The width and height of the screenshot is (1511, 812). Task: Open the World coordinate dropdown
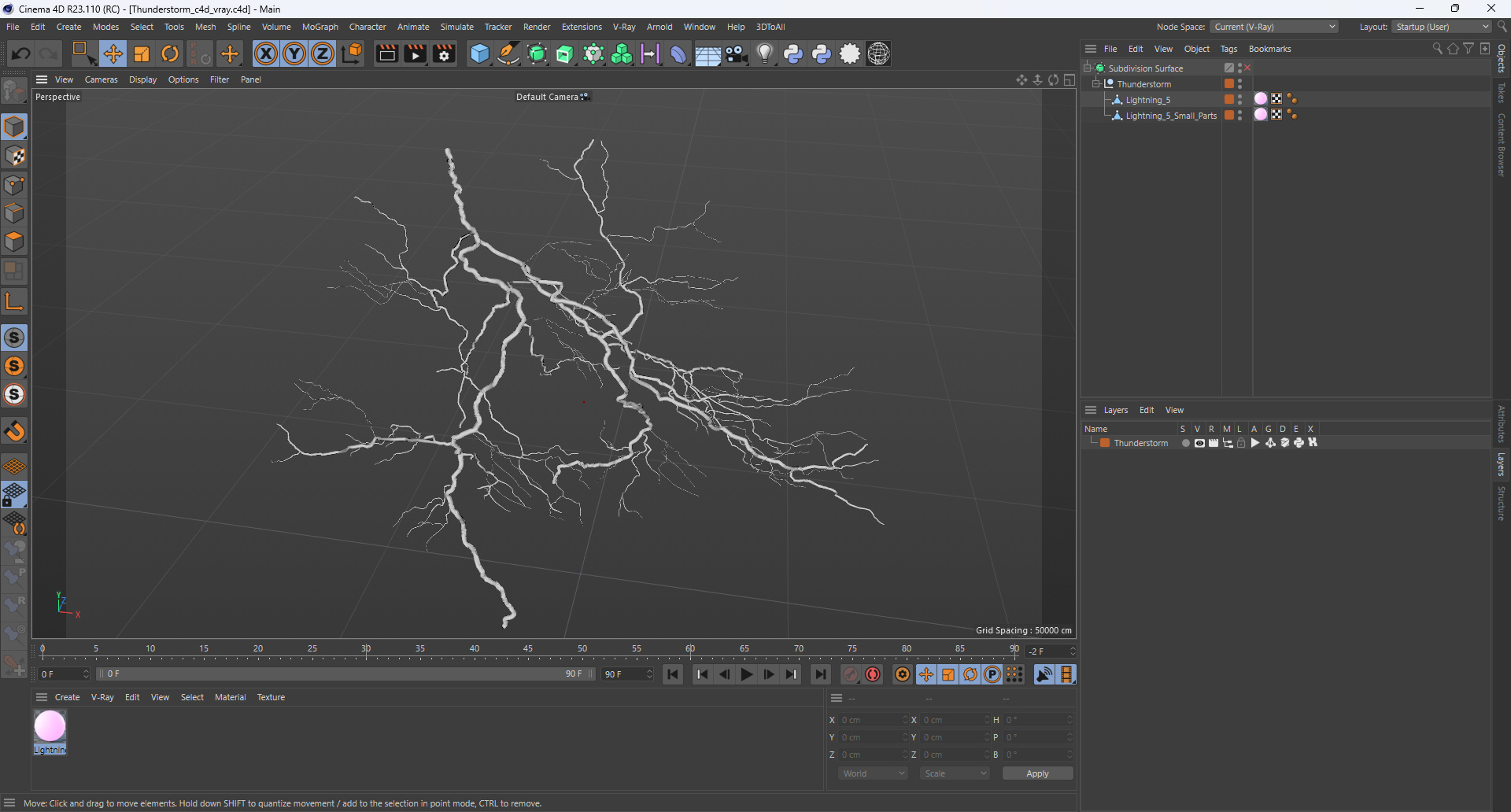pyautogui.click(x=874, y=773)
